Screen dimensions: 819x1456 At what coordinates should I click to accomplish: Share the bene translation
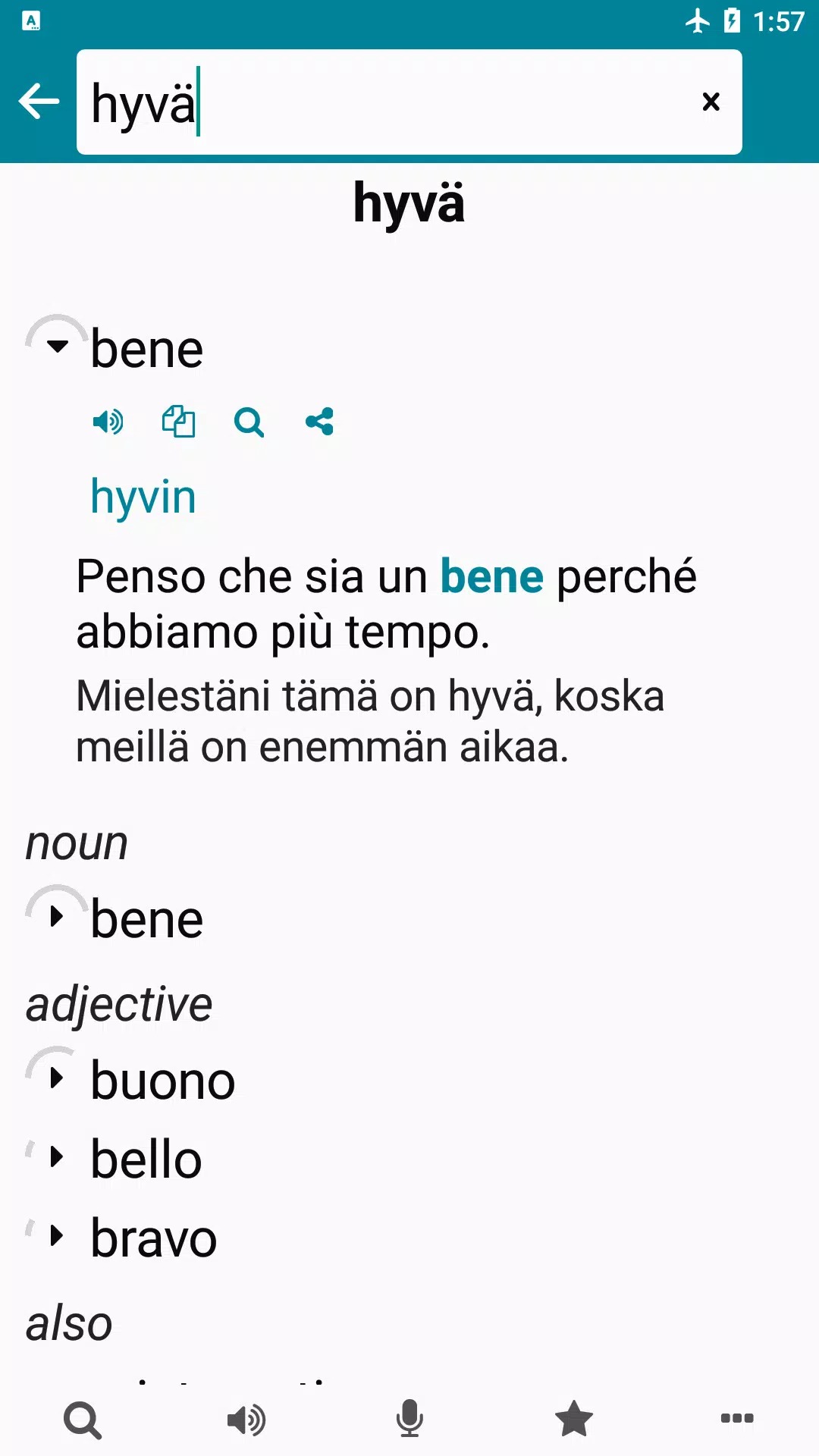click(319, 422)
